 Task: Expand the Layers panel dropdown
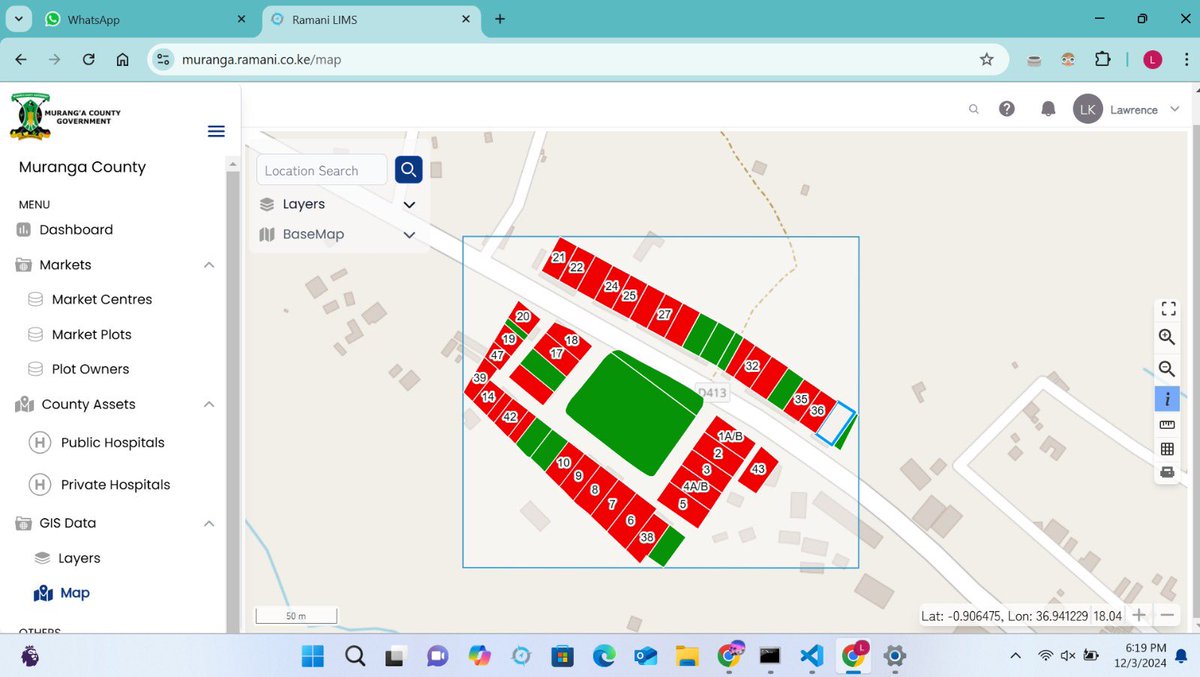(x=408, y=204)
